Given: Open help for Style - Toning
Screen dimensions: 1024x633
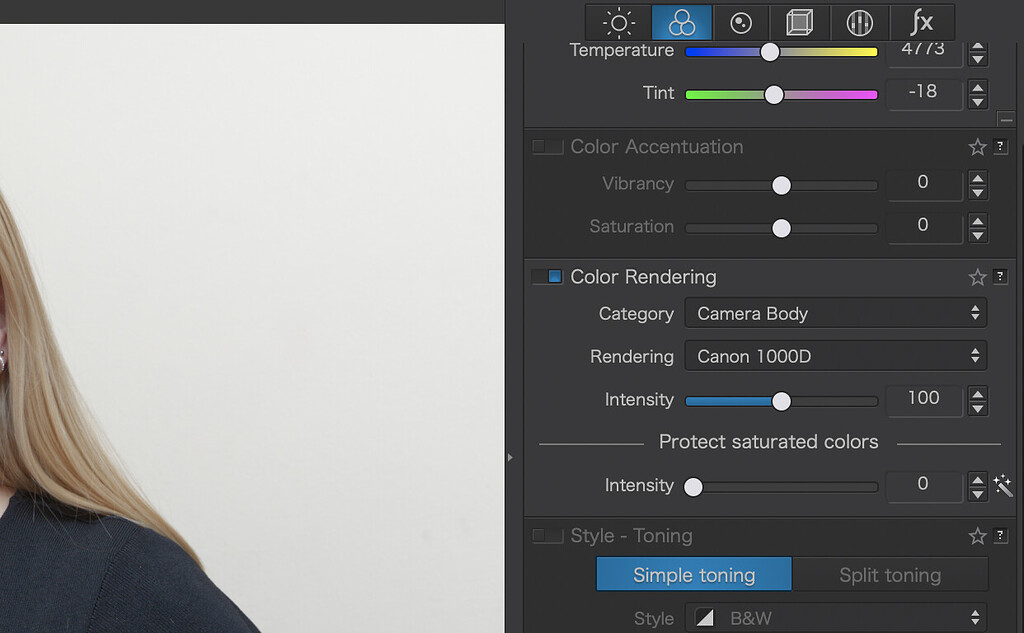Looking at the screenshot, I should click(x=1000, y=536).
